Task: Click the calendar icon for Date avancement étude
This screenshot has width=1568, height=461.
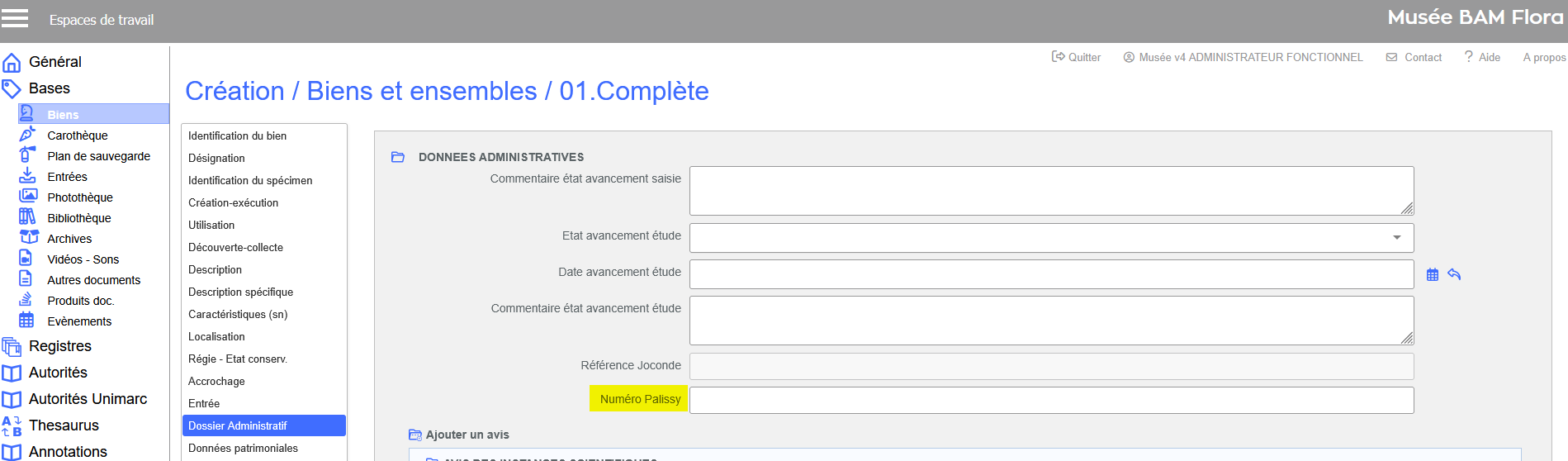Action: (x=1433, y=274)
